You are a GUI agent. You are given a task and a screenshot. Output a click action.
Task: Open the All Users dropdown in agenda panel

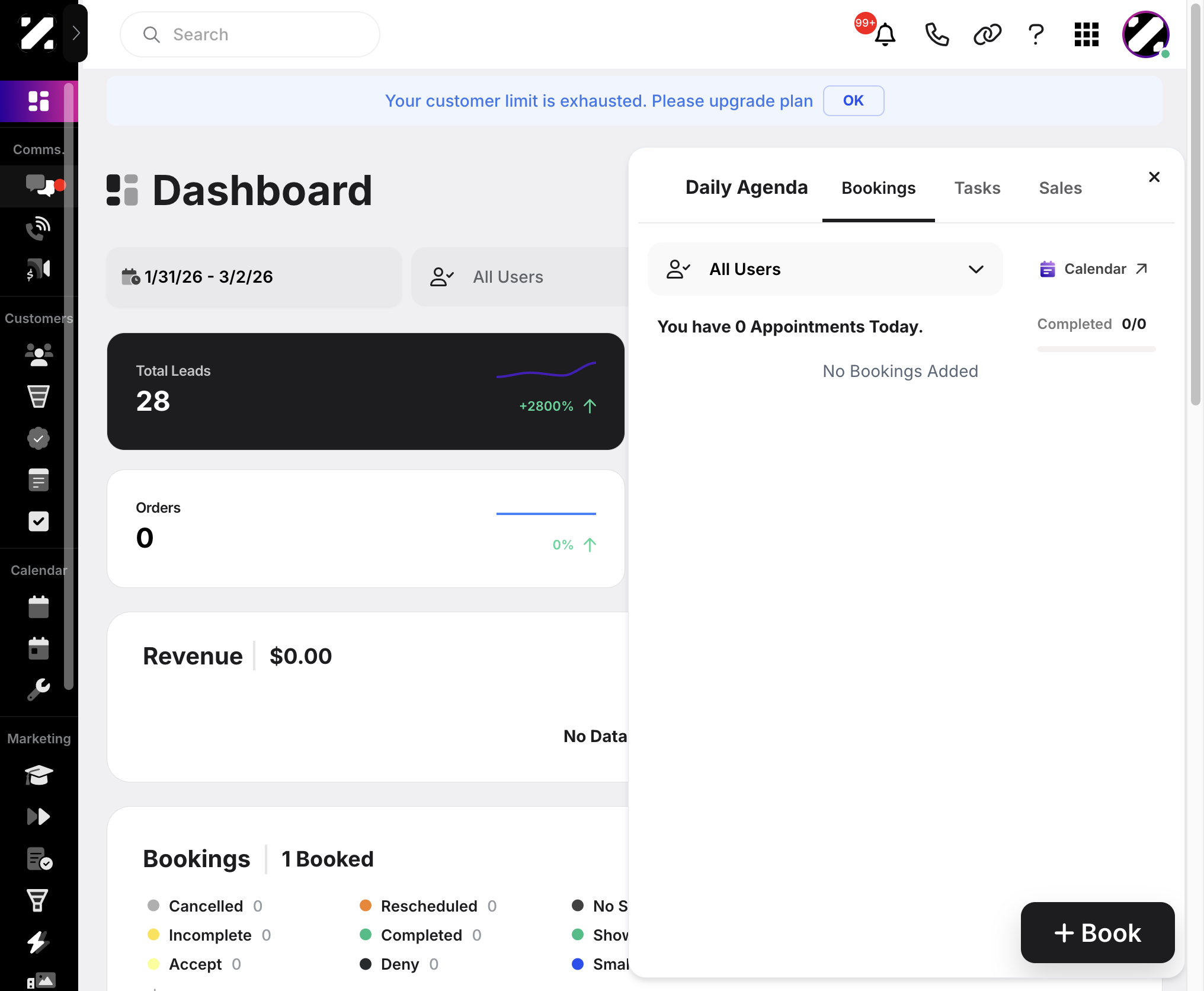825,269
